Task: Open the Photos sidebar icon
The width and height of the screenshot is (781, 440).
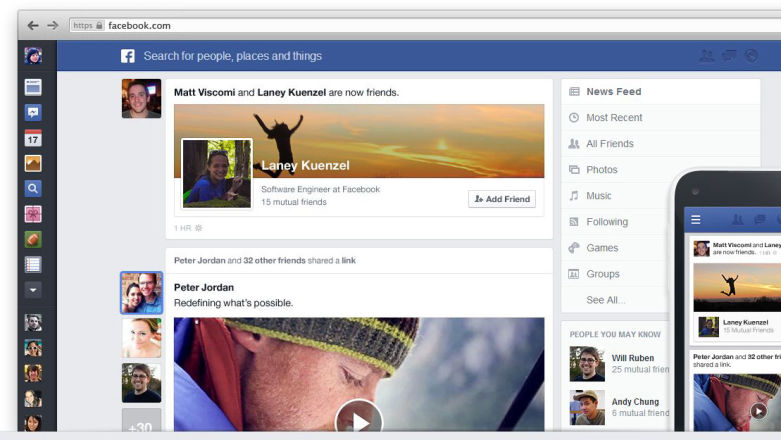Action: click(x=33, y=163)
